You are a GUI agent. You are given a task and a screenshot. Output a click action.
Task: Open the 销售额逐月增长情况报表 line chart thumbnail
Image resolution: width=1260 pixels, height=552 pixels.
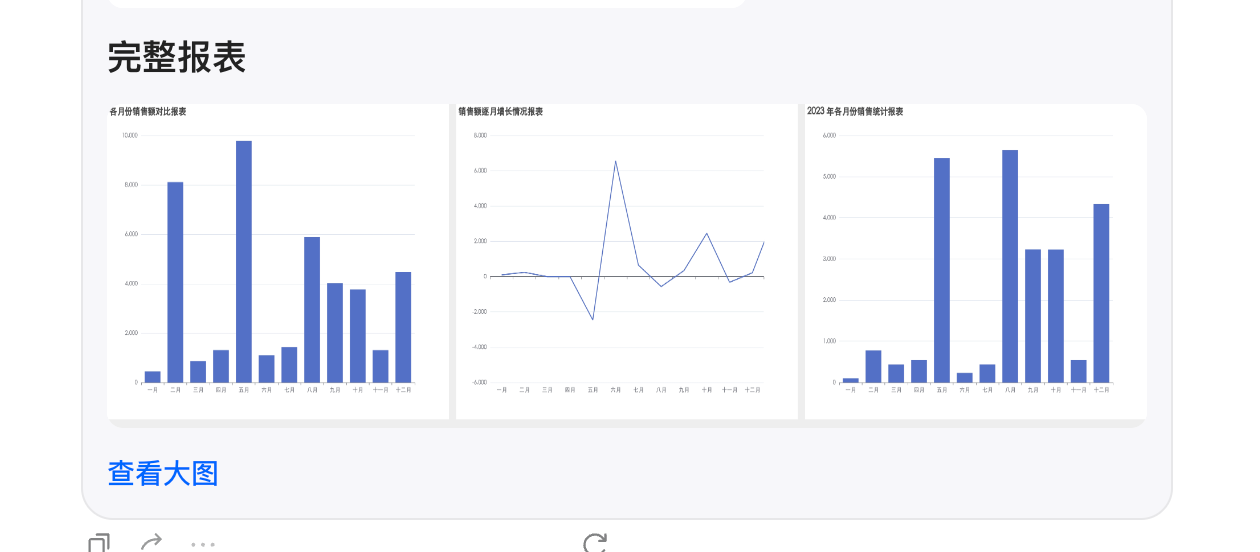(x=627, y=262)
